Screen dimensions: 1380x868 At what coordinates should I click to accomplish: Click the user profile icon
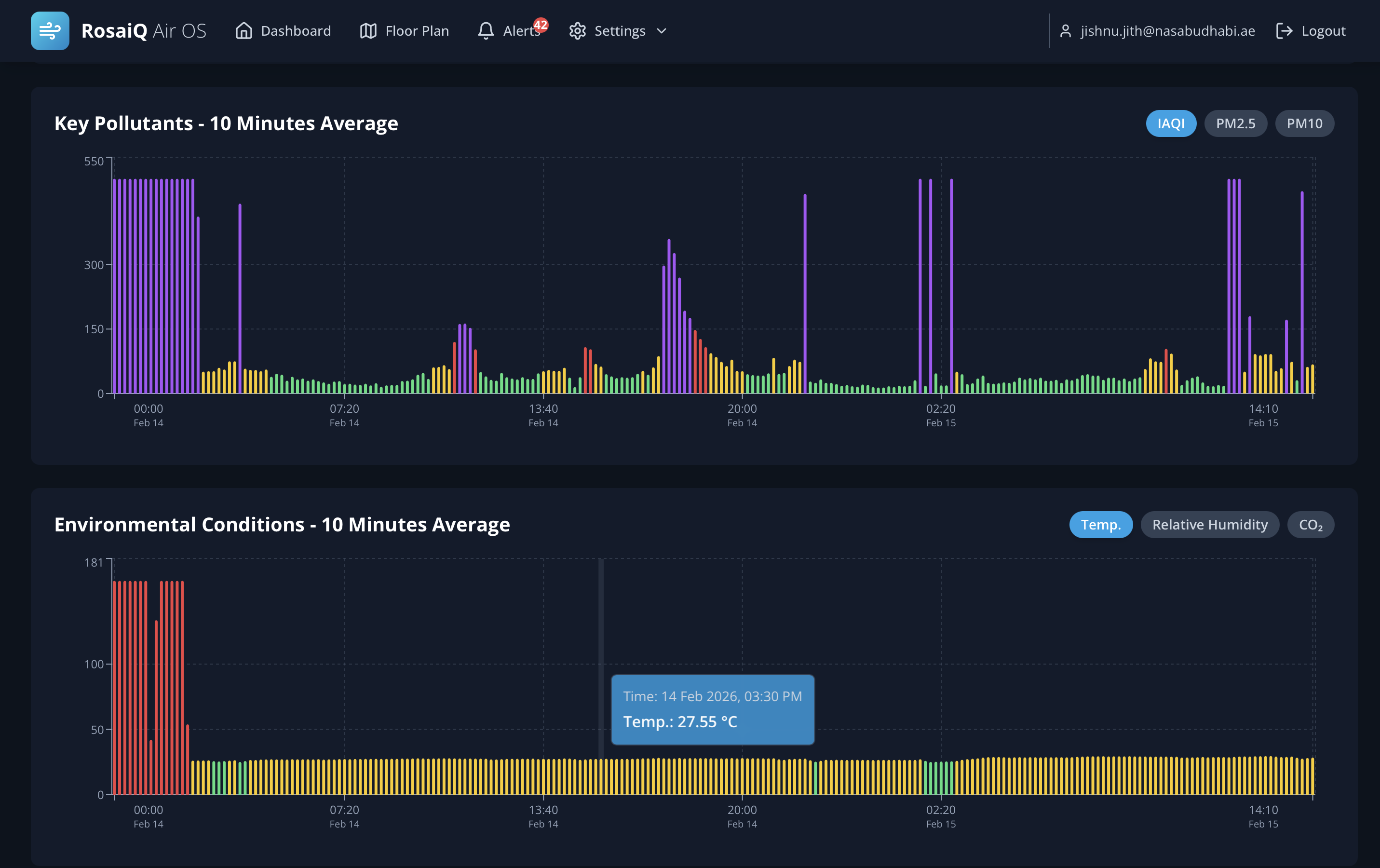[x=1066, y=31]
